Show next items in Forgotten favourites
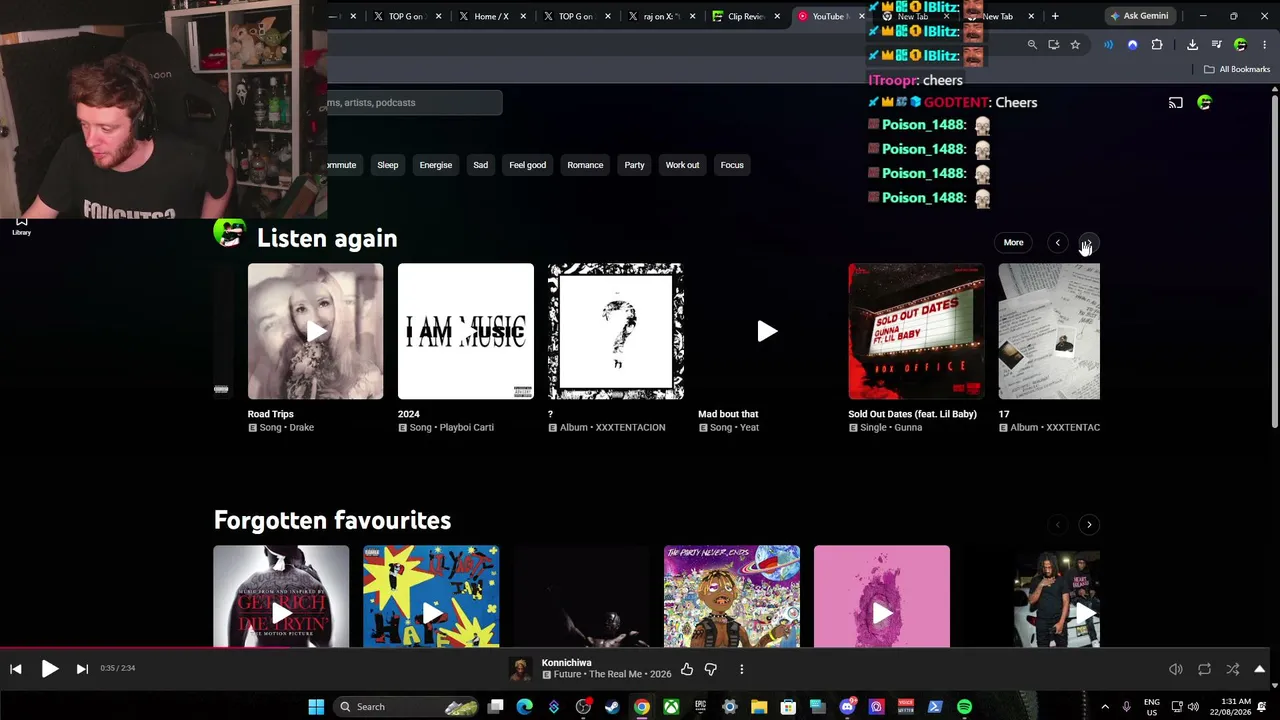The height and width of the screenshot is (720, 1280). (x=1089, y=524)
